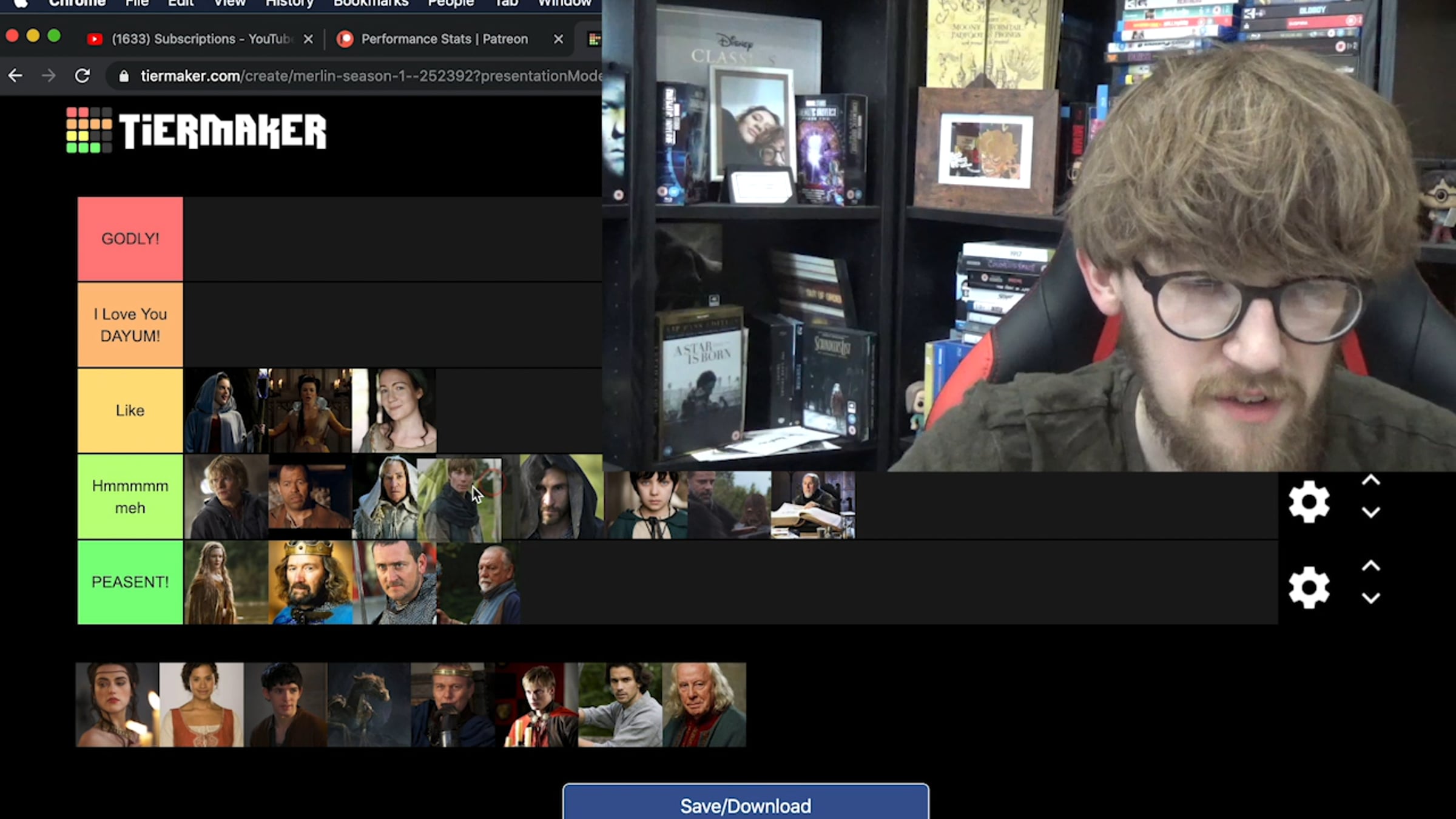Open the History menu
This screenshot has height=819, width=1456.
[289, 4]
